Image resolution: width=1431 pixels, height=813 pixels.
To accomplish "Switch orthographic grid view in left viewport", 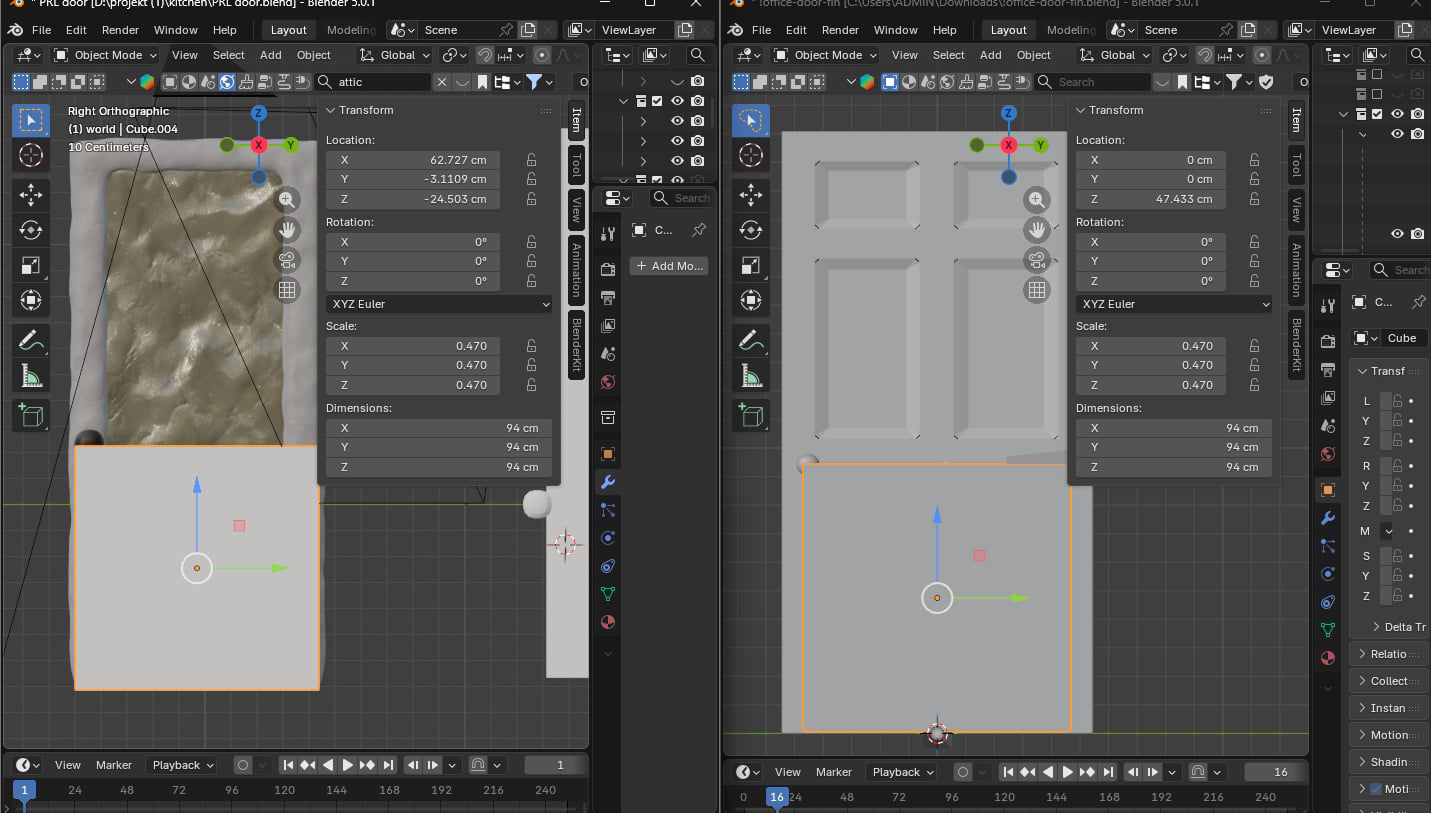I will point(287,290).
